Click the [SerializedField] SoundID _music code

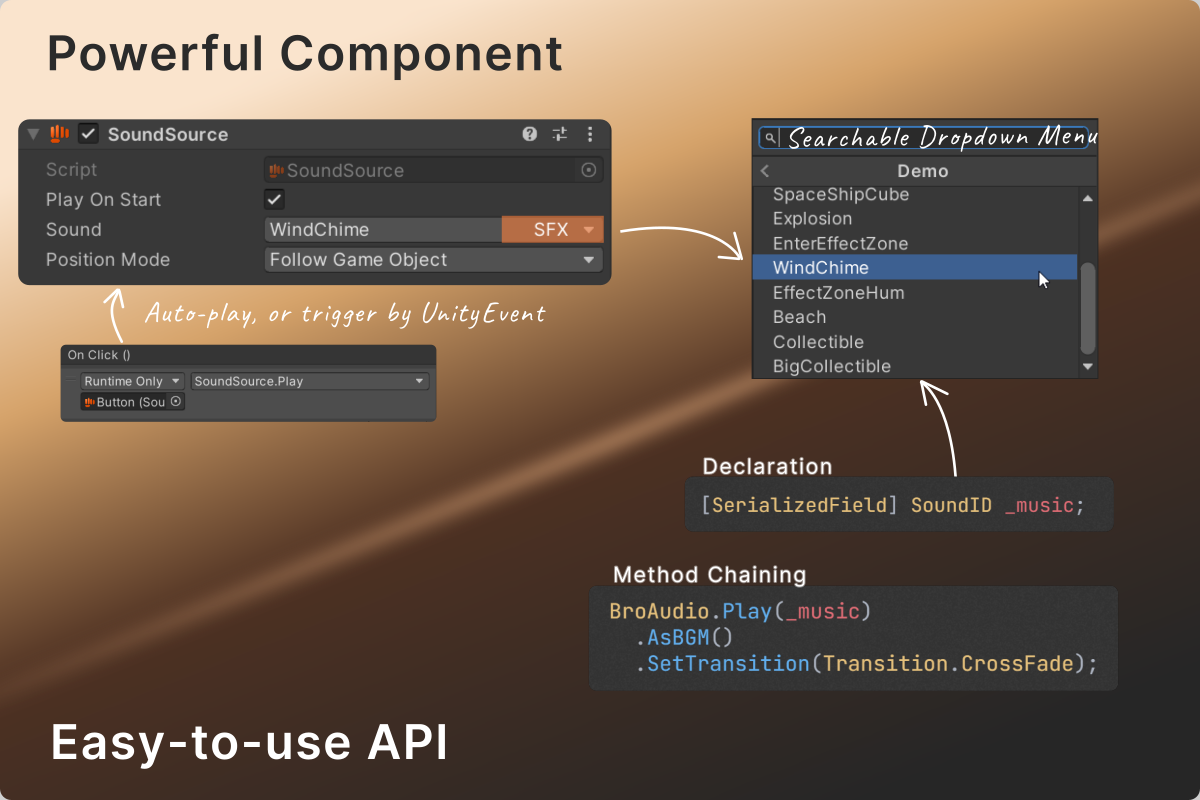(893, 505)
